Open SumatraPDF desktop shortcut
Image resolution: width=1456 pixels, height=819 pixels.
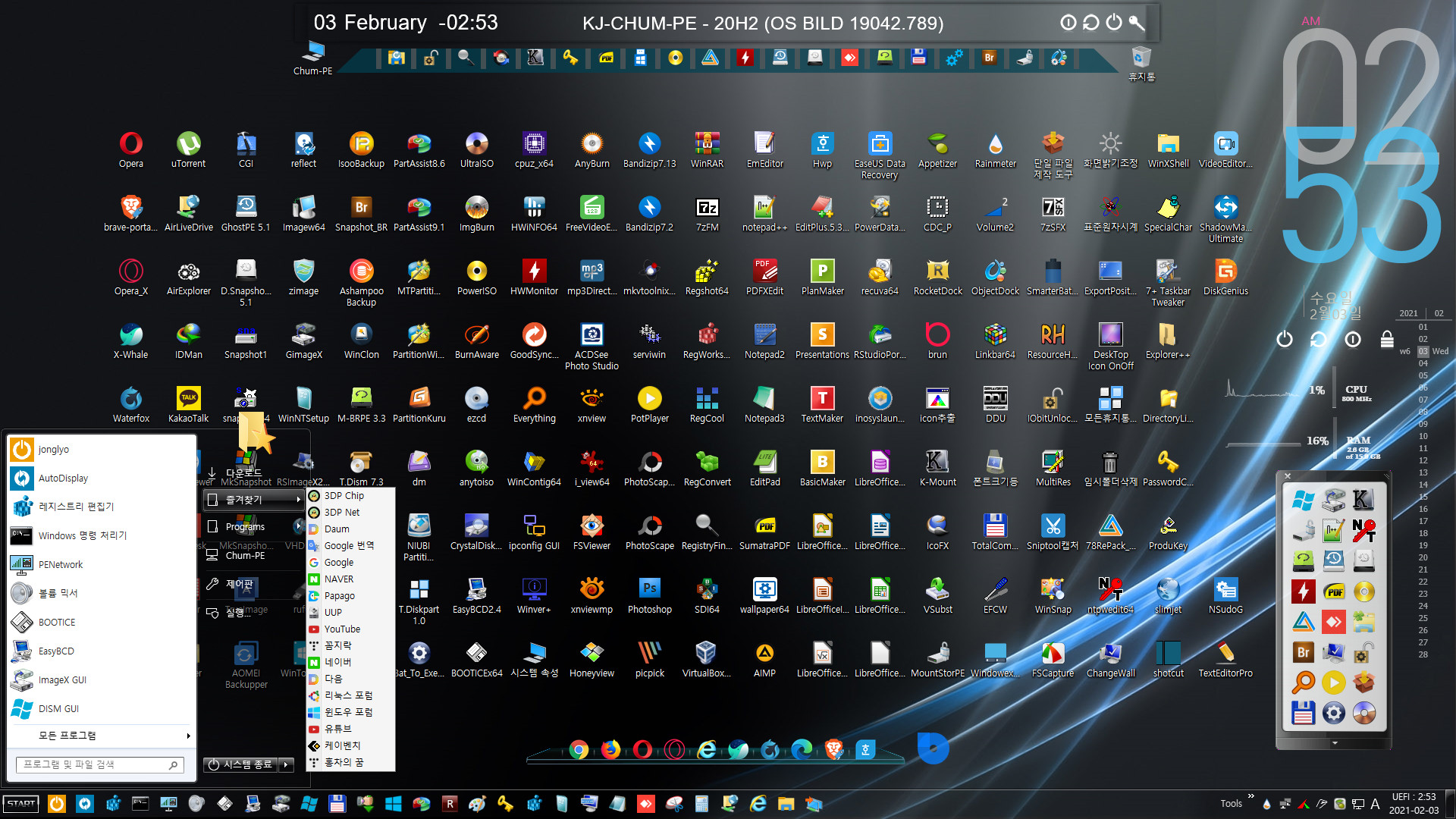(764, 532)
